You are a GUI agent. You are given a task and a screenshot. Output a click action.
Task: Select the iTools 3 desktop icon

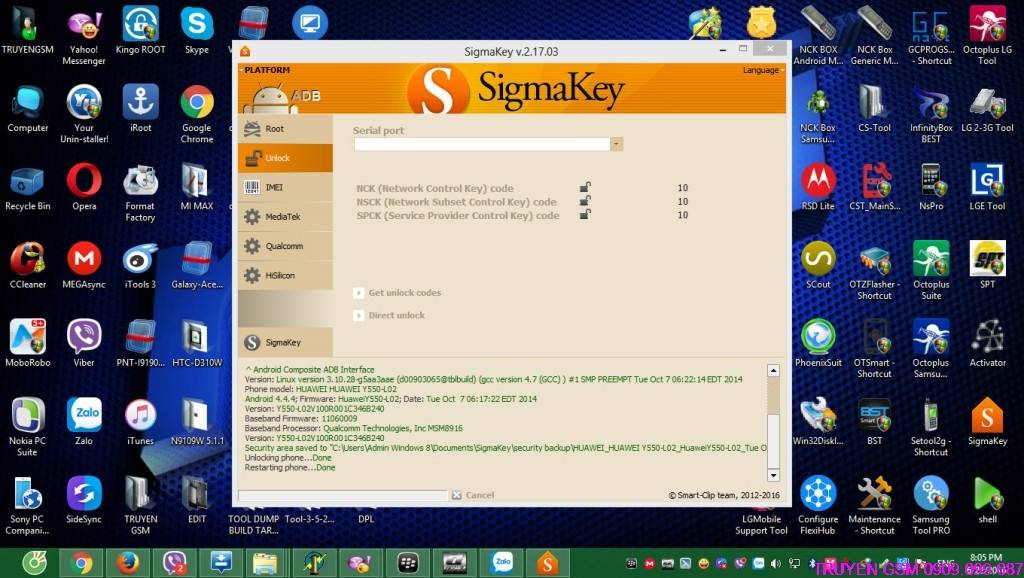pyautogui.click(x=140, y=267)
